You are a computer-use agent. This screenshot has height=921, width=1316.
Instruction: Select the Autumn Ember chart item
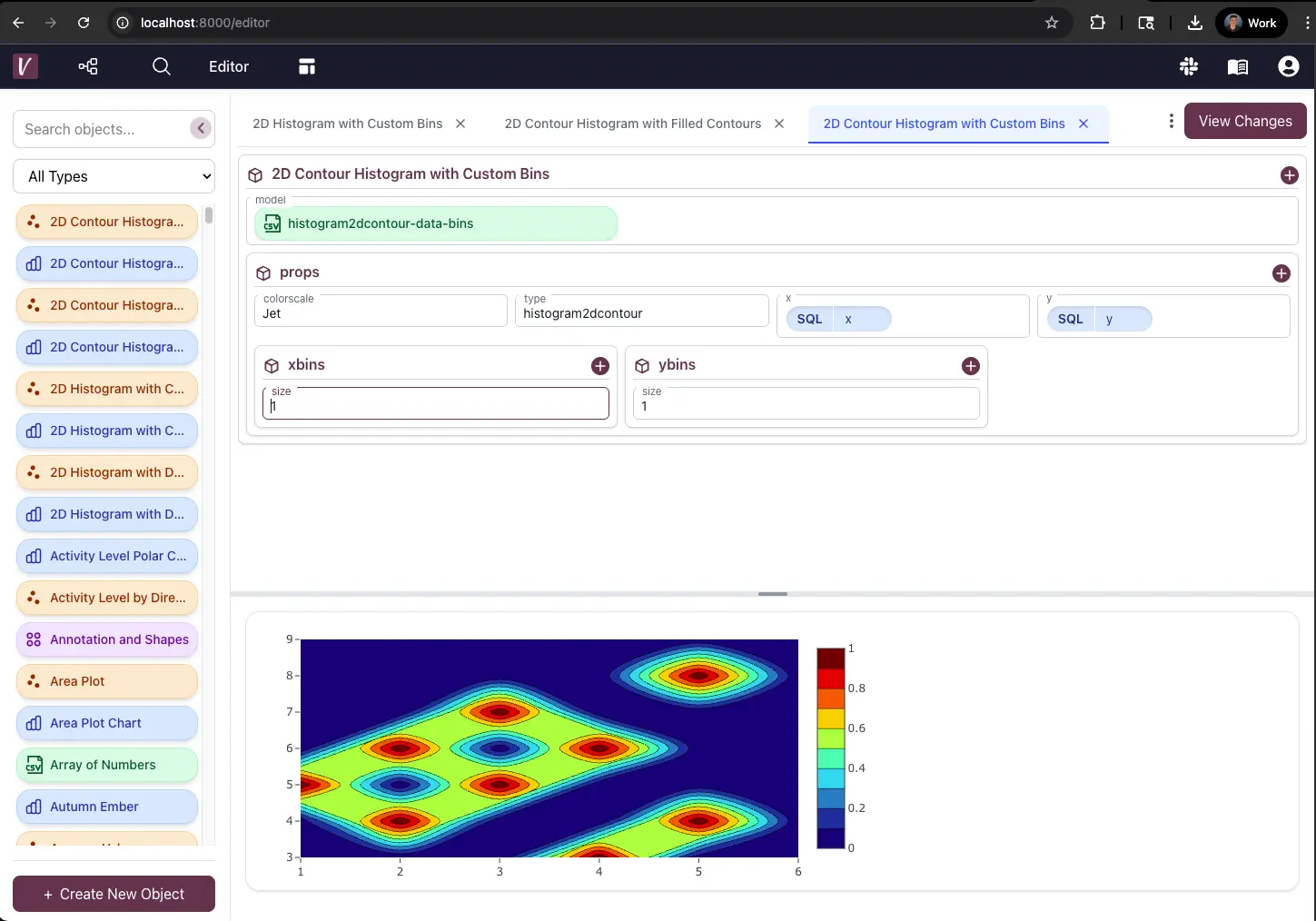[107, 807]
